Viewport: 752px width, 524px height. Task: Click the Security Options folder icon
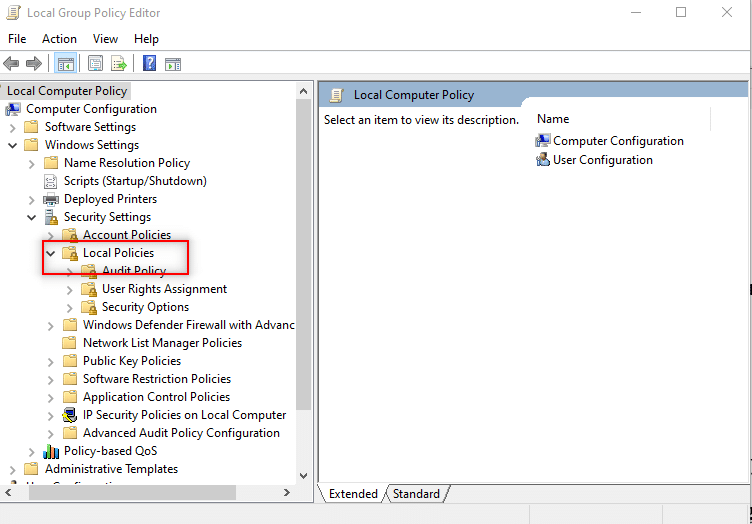89,307
